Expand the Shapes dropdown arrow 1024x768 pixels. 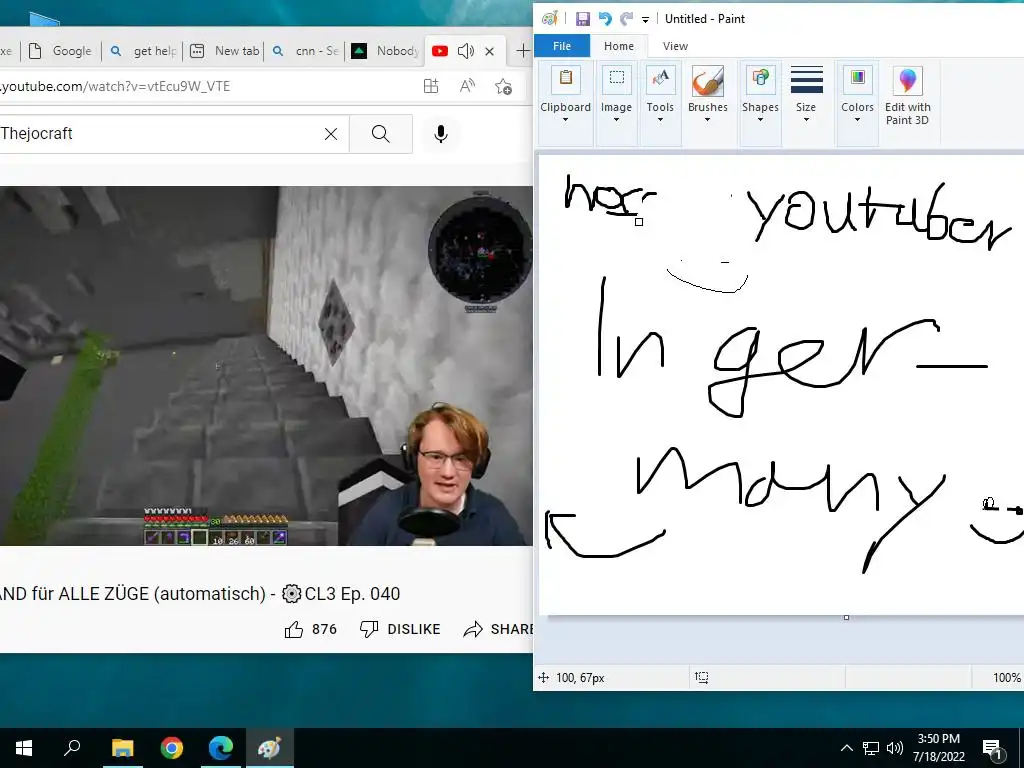[x=760, y=120]
